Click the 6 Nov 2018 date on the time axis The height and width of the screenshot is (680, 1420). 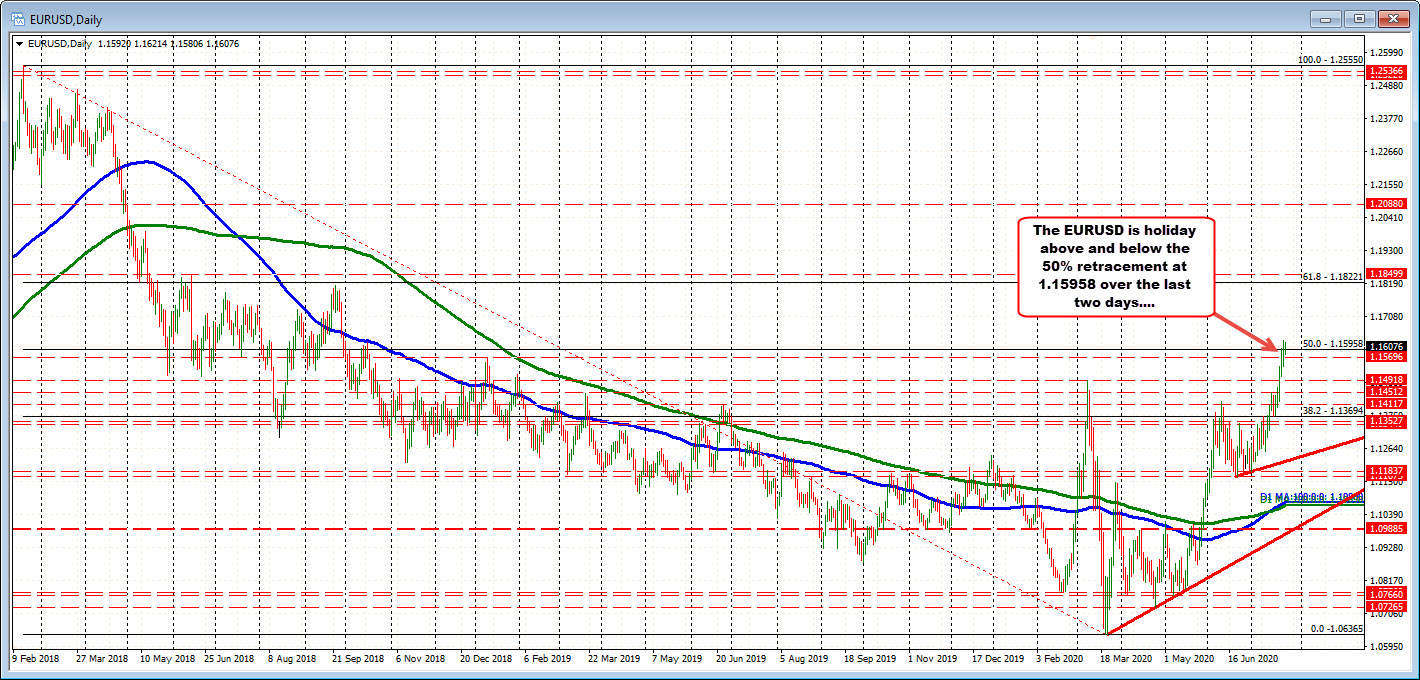pyautogui.click(x=421, y=659)
